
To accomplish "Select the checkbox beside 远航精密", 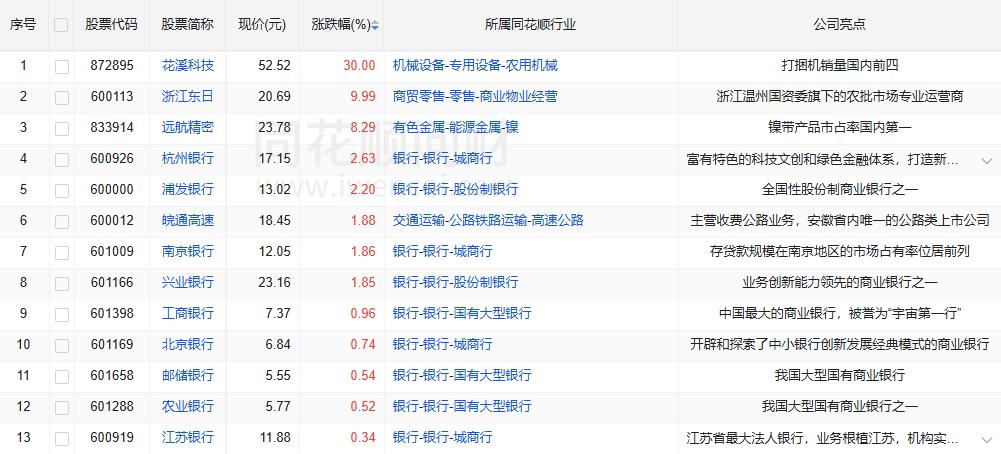I will [62, 128].
